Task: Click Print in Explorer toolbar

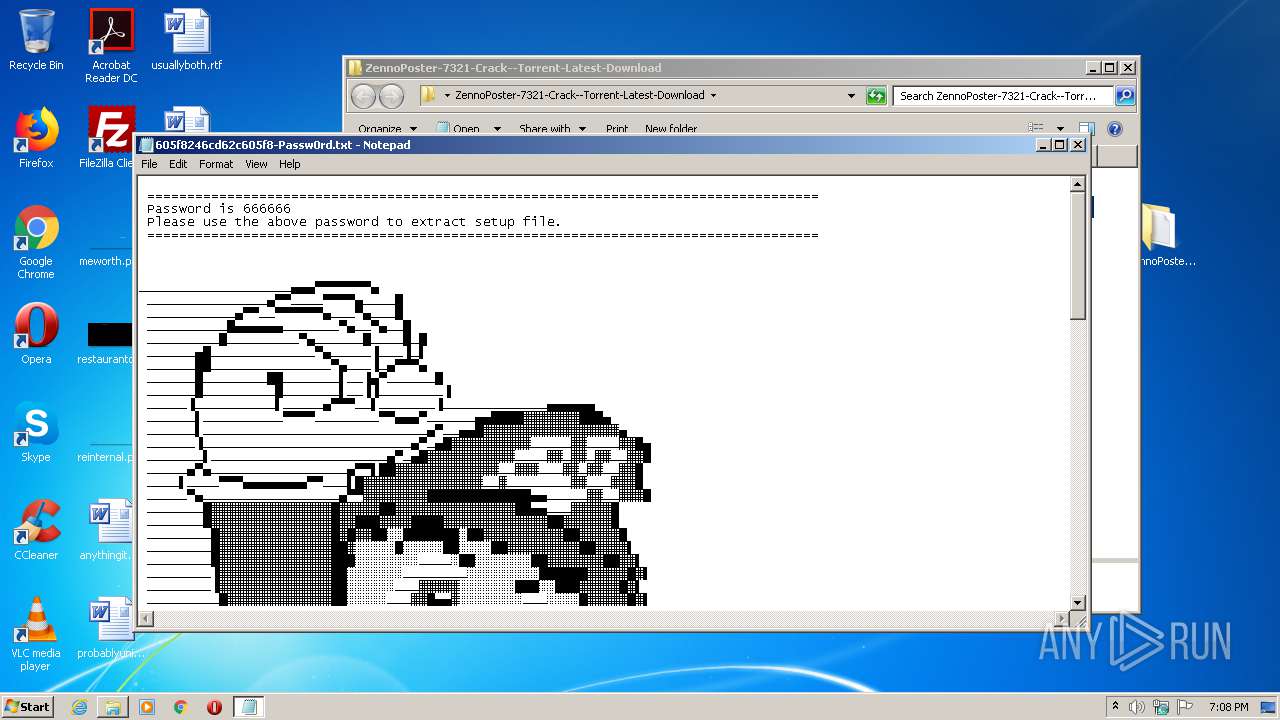Action: pyautogui.click(x=617, y=129)
